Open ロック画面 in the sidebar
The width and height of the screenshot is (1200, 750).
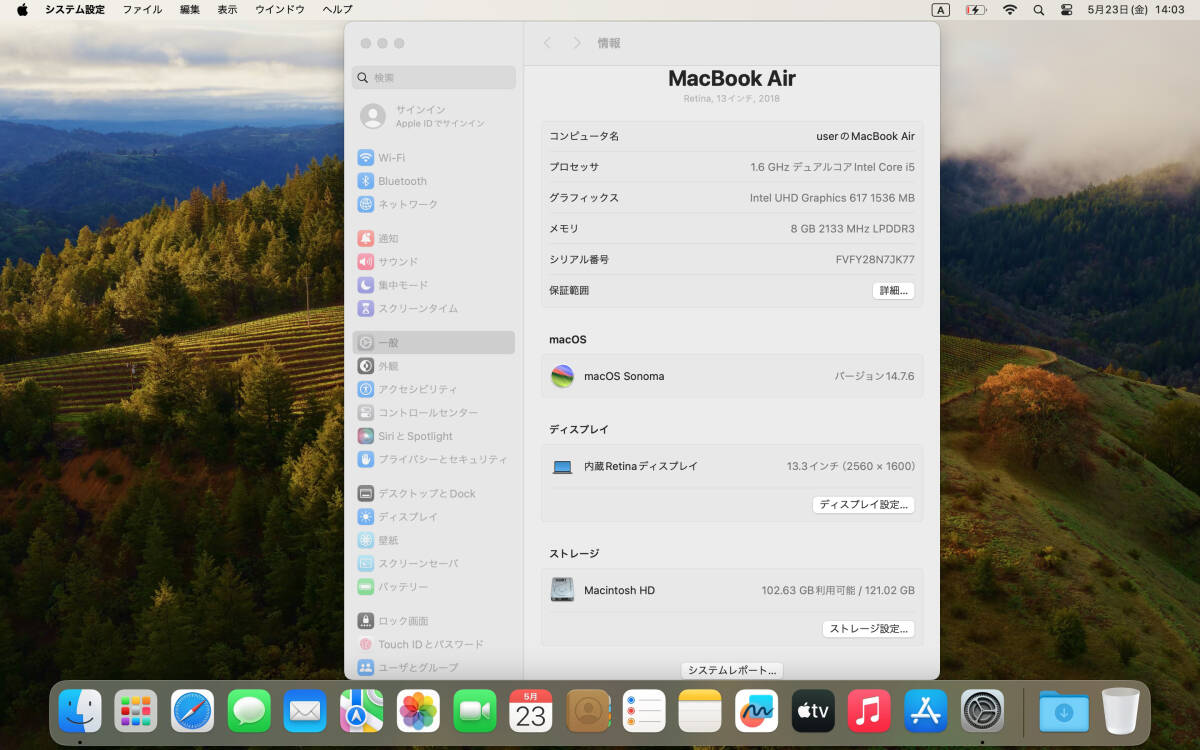(433, 621)
